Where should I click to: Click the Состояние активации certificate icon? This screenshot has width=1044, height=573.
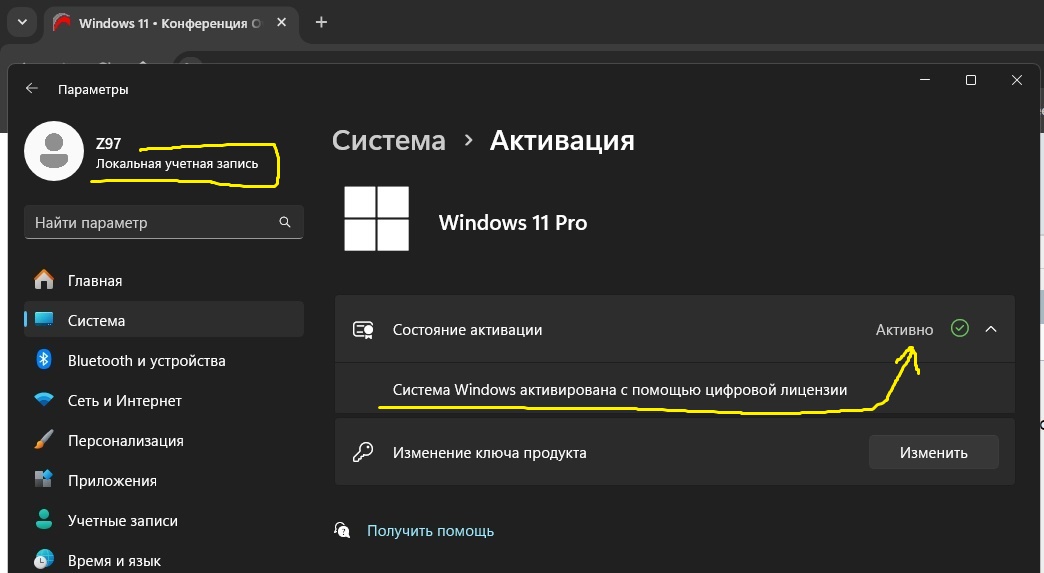tap(363, 329)
